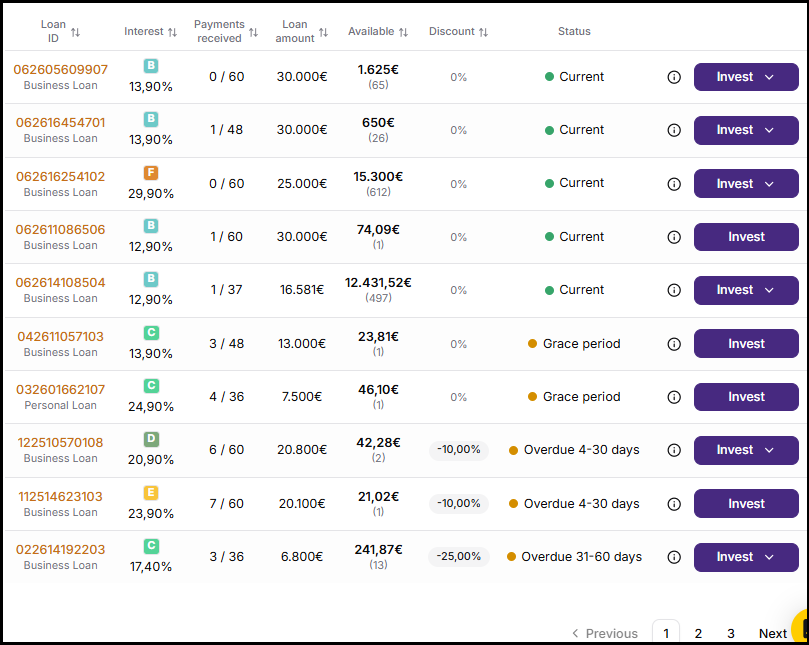The height and width of the screenshot is (645, 809).
Task: Sort by Available amount arrows
Action: click(x=403, y=32)
